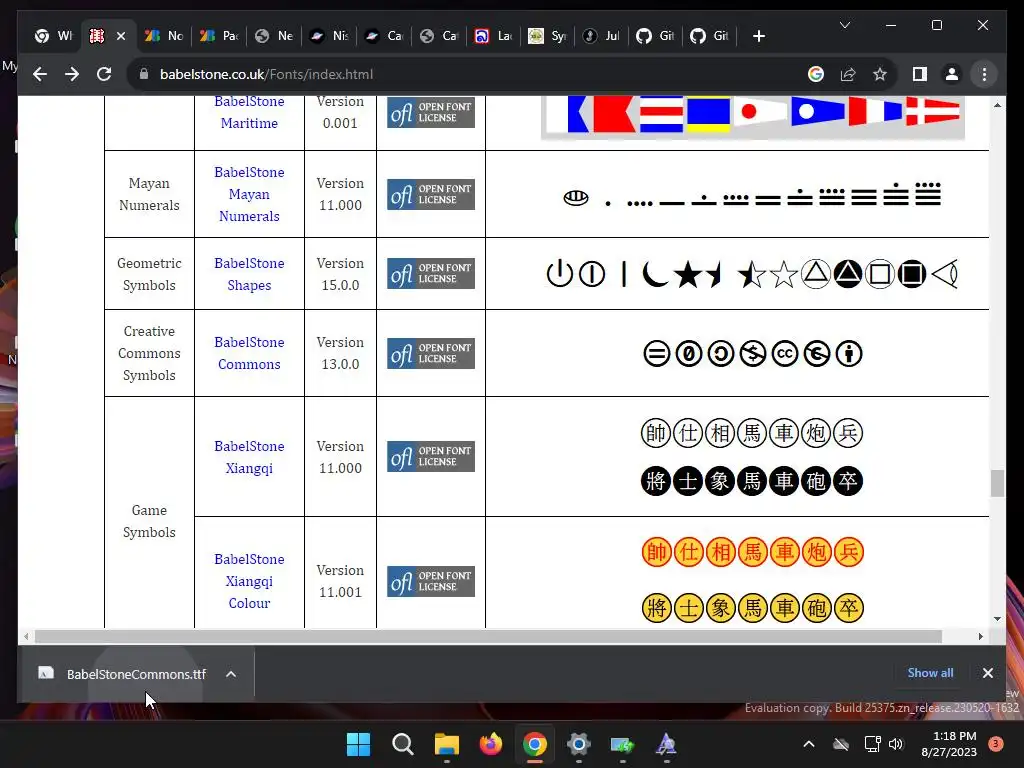Click the vertical scrollbar thumb
Screen dimensions: 1024x768
tap(997, 483)
